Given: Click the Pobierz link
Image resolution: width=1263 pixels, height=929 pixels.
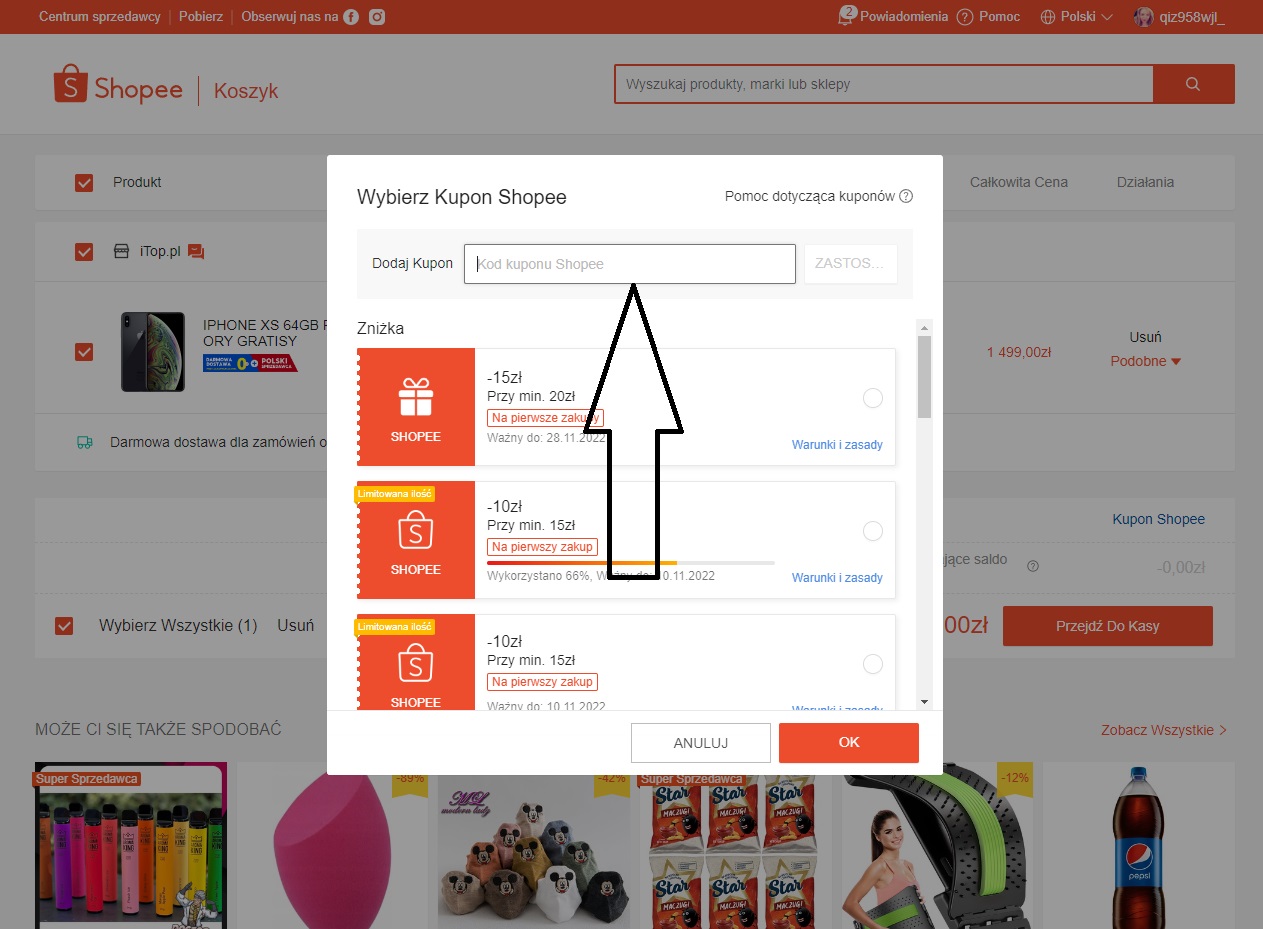Looking at the screenshot, I should (201, 17).
